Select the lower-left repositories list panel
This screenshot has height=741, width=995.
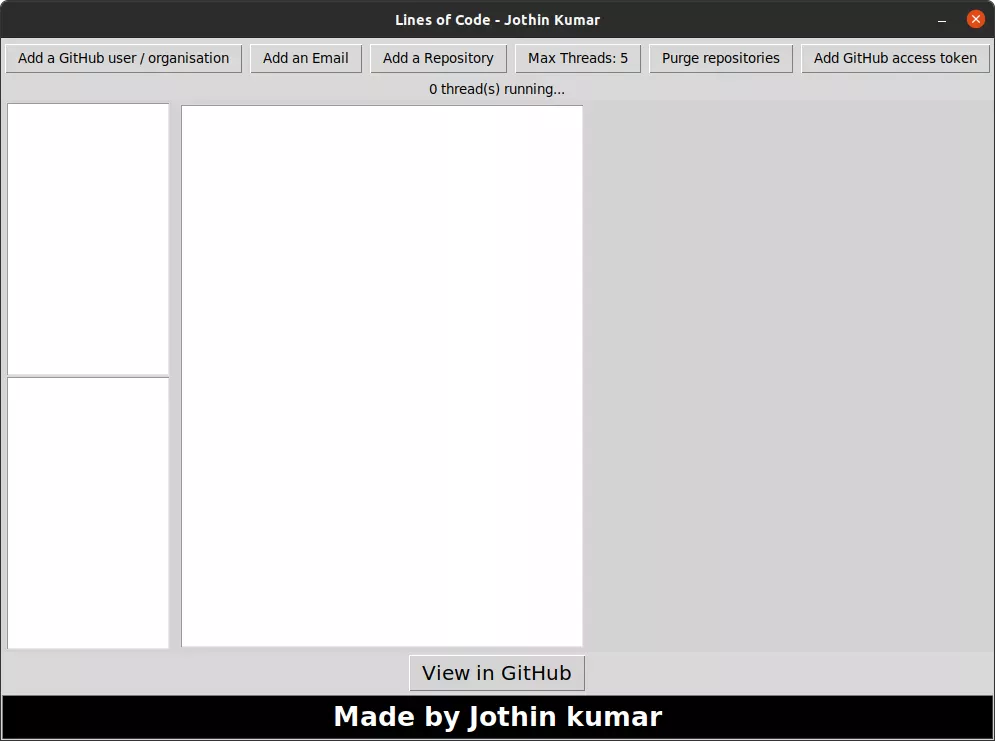click(88, 512)
